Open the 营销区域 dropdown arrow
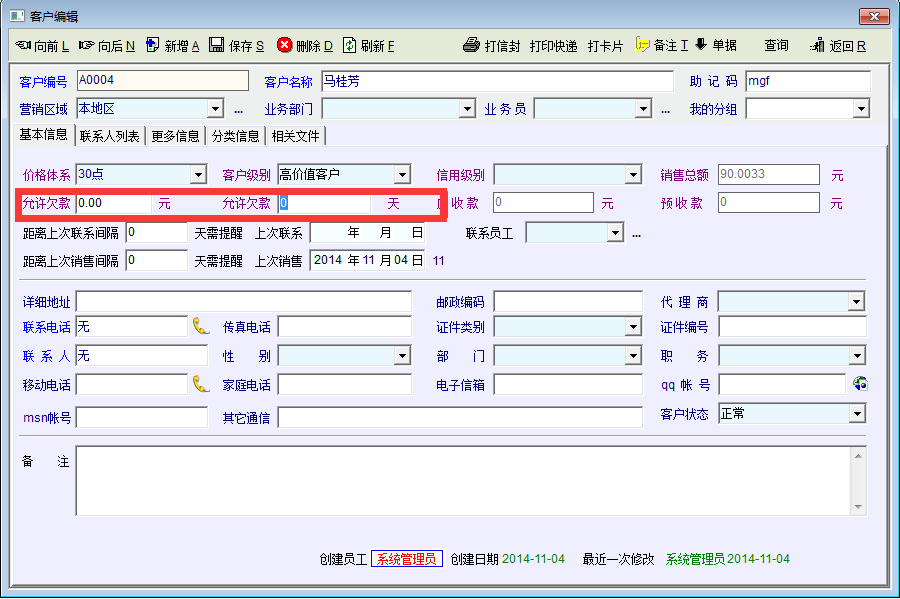This screenshot has height=599, width=900. (x=215, y=109)
